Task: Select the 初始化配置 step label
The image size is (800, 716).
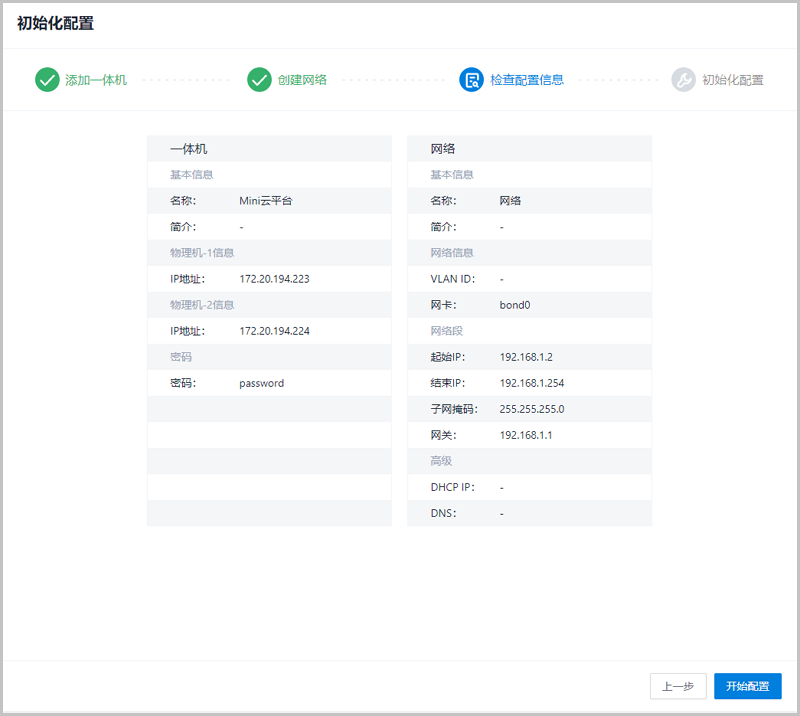Action: (732, 80)
